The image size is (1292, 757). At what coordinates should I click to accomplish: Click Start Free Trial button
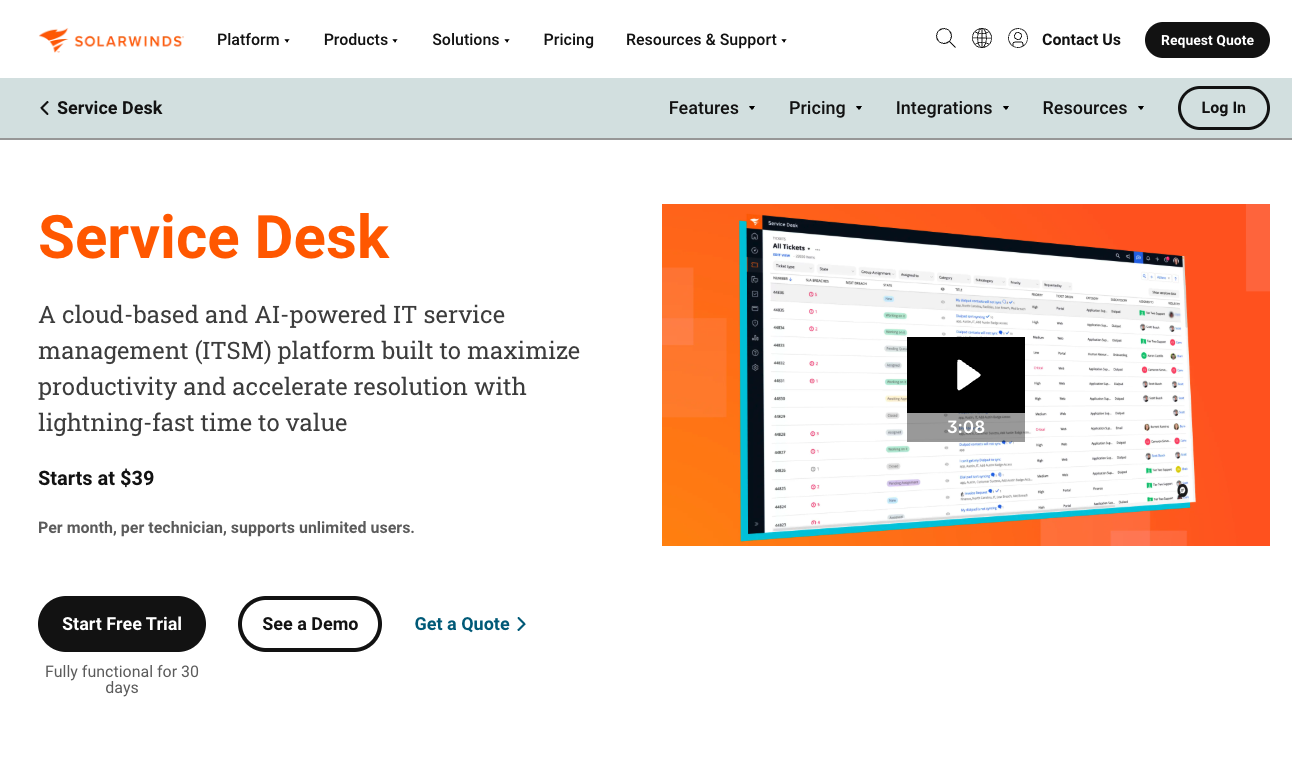point(122,624)
